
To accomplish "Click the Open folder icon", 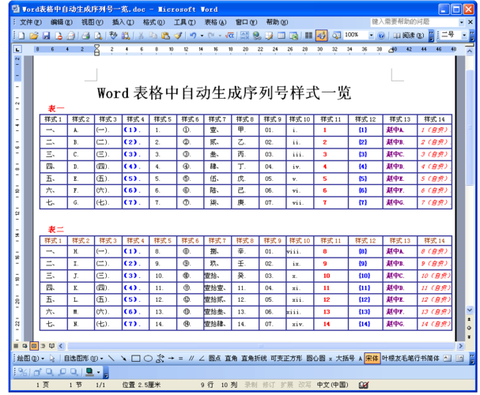I will click(x=34, y=35).
